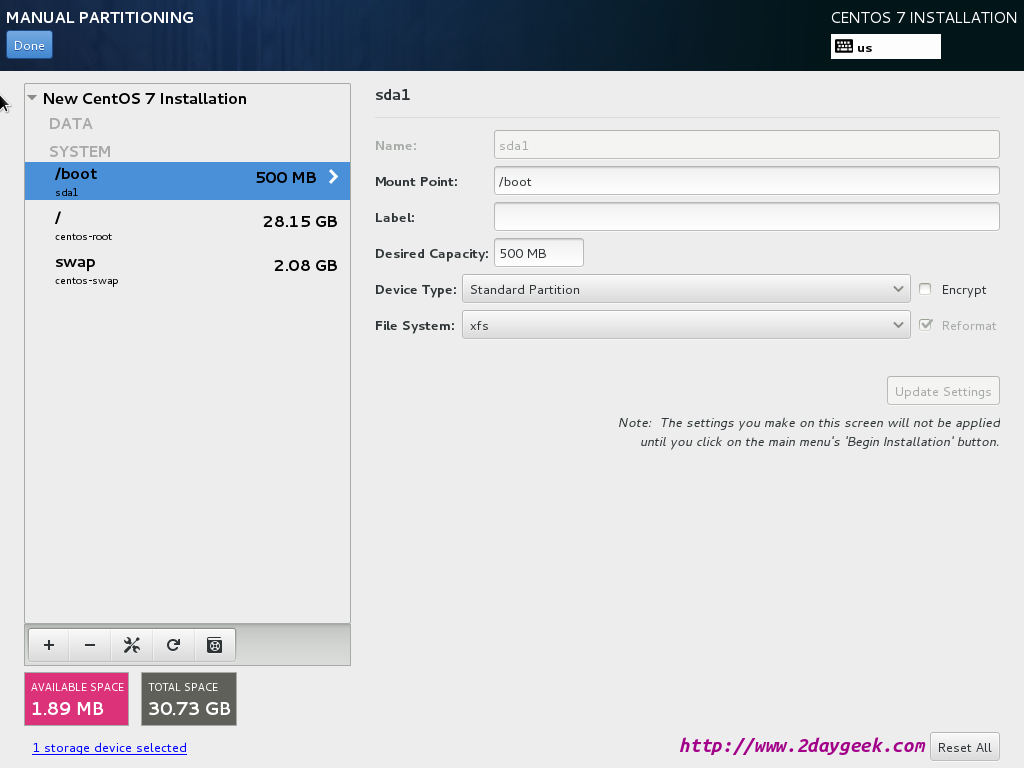Click the sda1 heading in details pane
1024x768 pixels.
(392, 95)
